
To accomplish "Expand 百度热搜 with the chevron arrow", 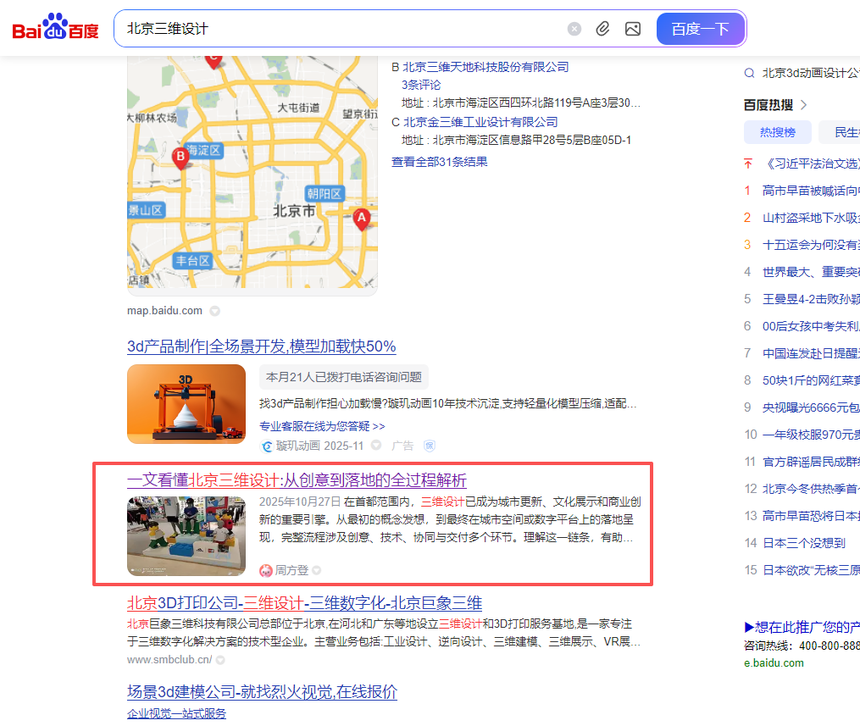I will (x=804, y=105).
